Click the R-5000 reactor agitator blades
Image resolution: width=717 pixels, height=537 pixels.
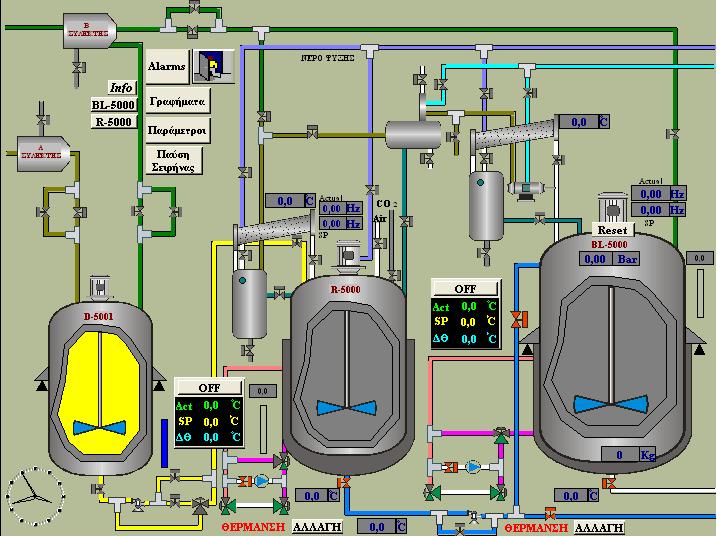click(346, 407)
